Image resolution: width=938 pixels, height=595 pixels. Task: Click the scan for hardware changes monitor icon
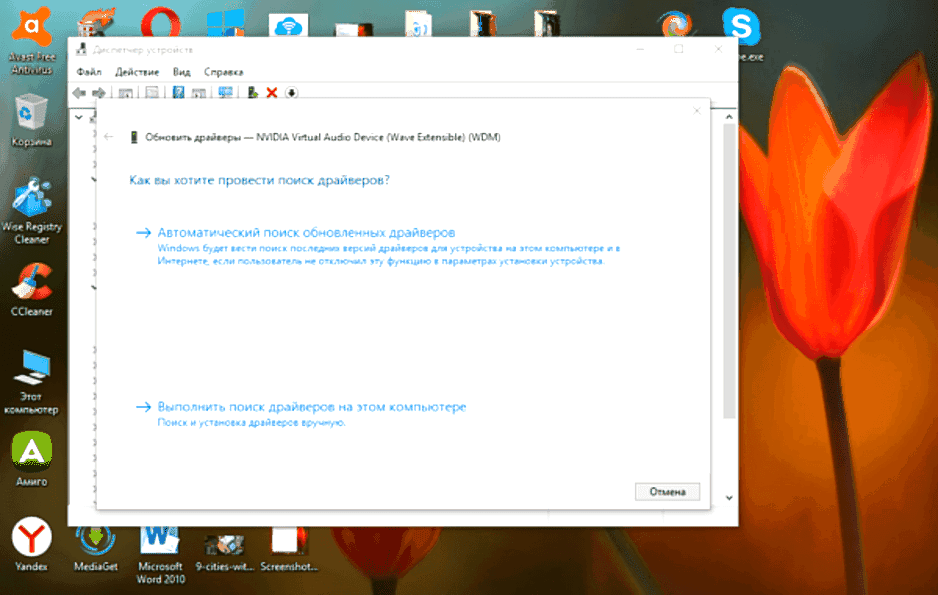(x=225, y=93)
